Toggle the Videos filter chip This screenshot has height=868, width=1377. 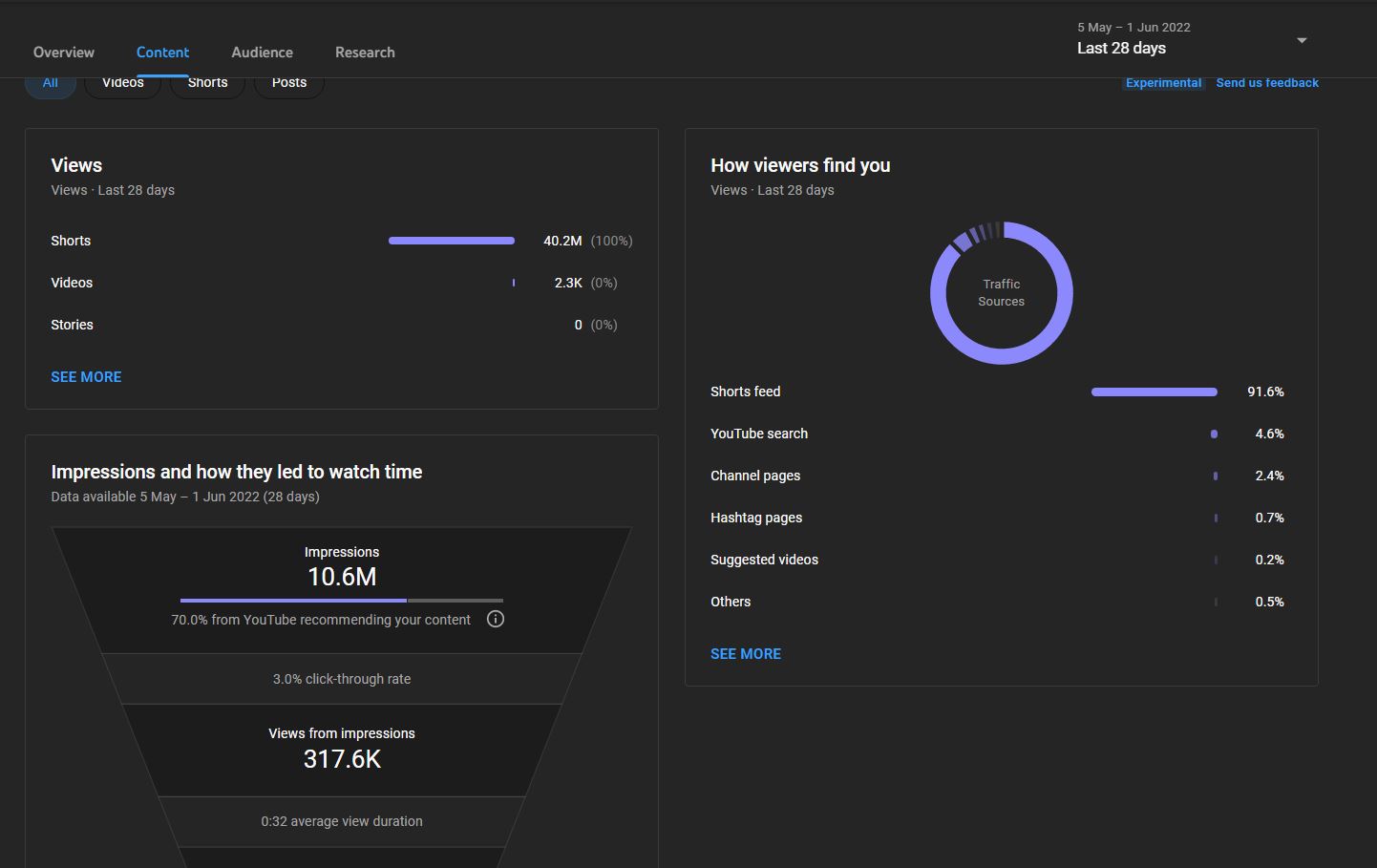click(123, 84)
